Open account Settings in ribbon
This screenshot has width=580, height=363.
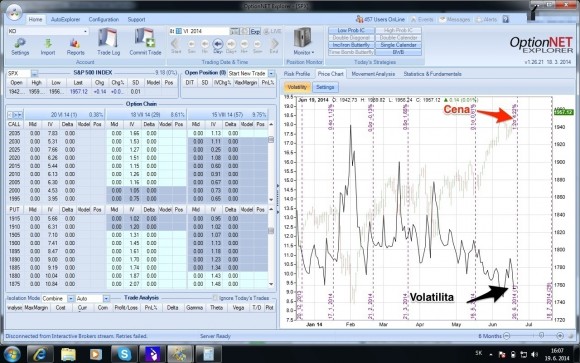(20, 47)
